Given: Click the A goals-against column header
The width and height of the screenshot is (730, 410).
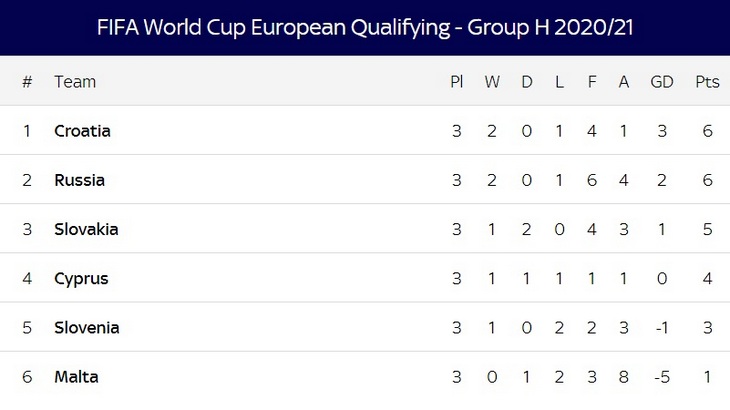Looking at the screenshot, I should [624, 82].
